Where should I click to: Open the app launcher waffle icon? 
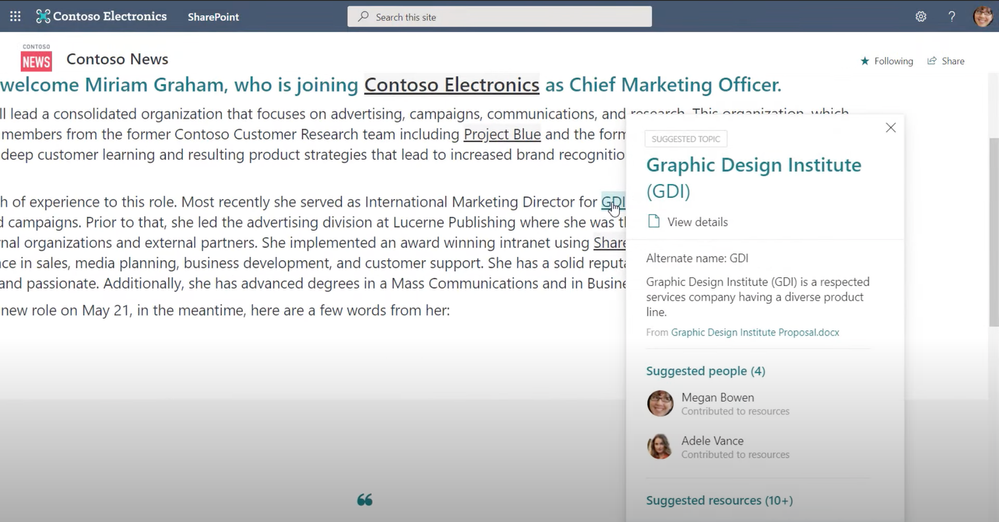click(x=15, y=16)
